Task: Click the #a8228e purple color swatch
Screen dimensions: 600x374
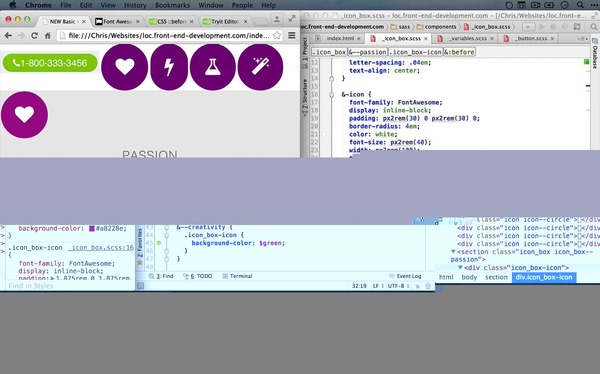Action: 92,229
